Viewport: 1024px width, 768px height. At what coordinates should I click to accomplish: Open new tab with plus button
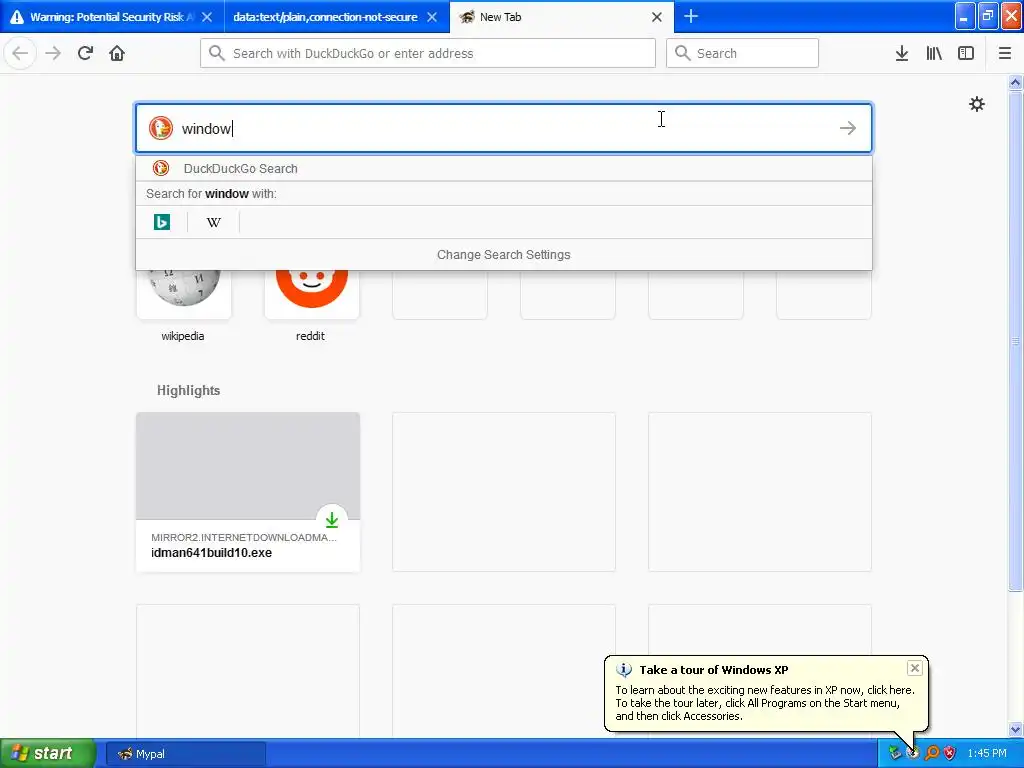(x=691, y=16)
